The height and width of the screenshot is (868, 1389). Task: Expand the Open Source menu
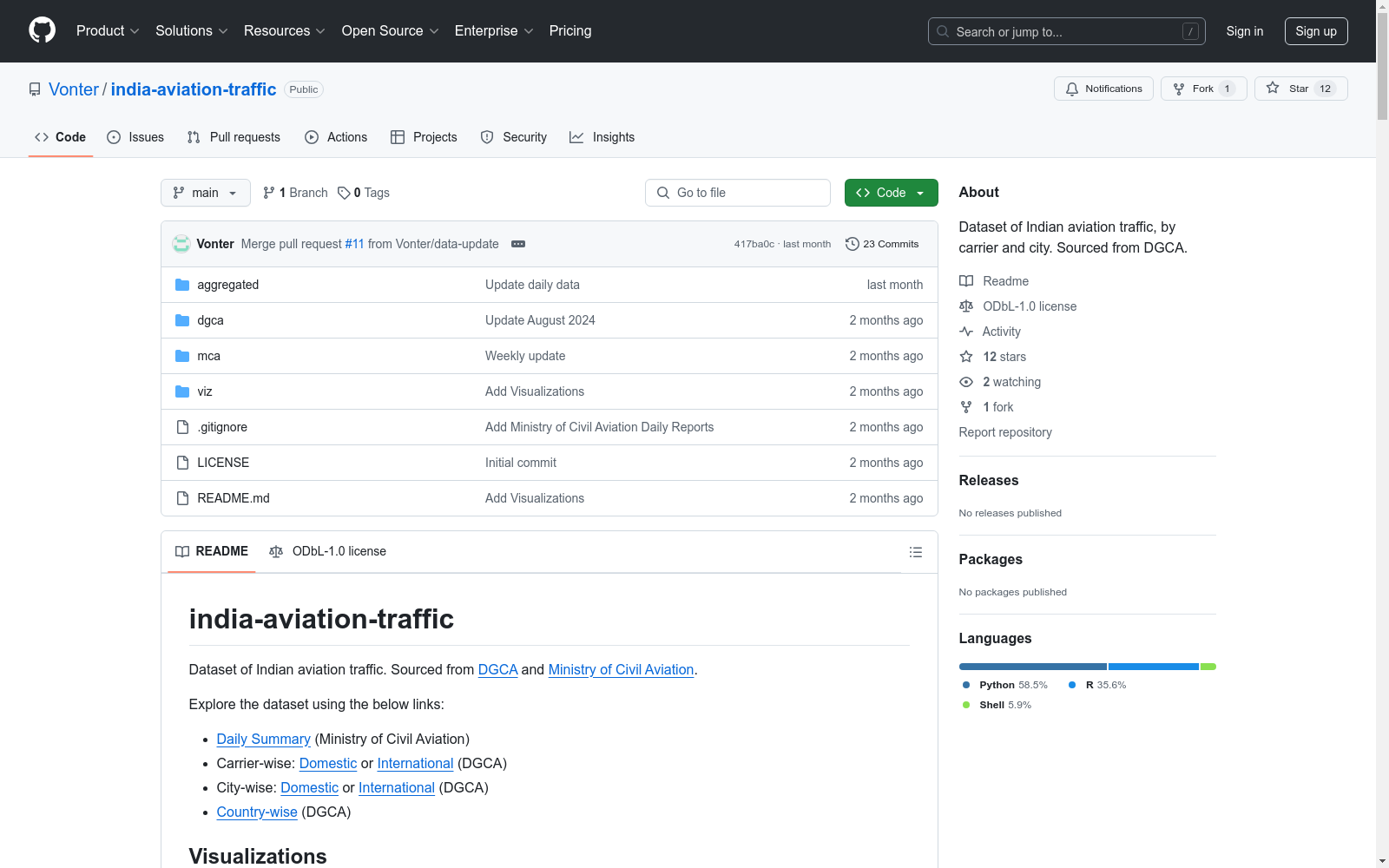pyautogui.click(x=391, y=31)
